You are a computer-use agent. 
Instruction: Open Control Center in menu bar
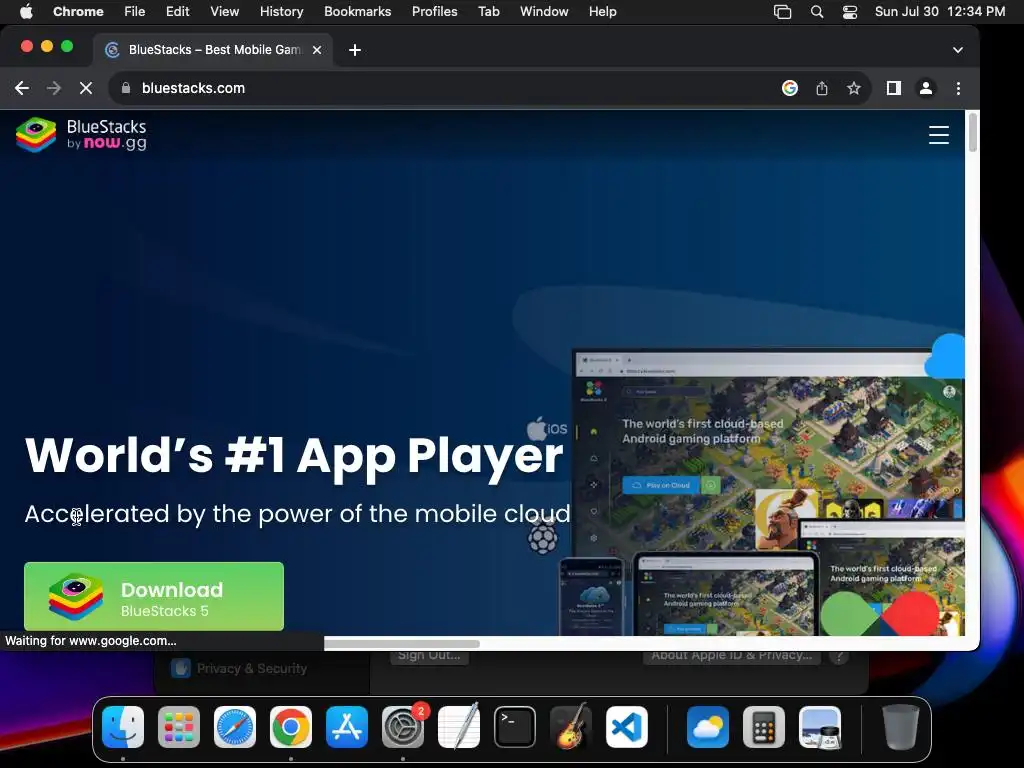coord(850,12)
